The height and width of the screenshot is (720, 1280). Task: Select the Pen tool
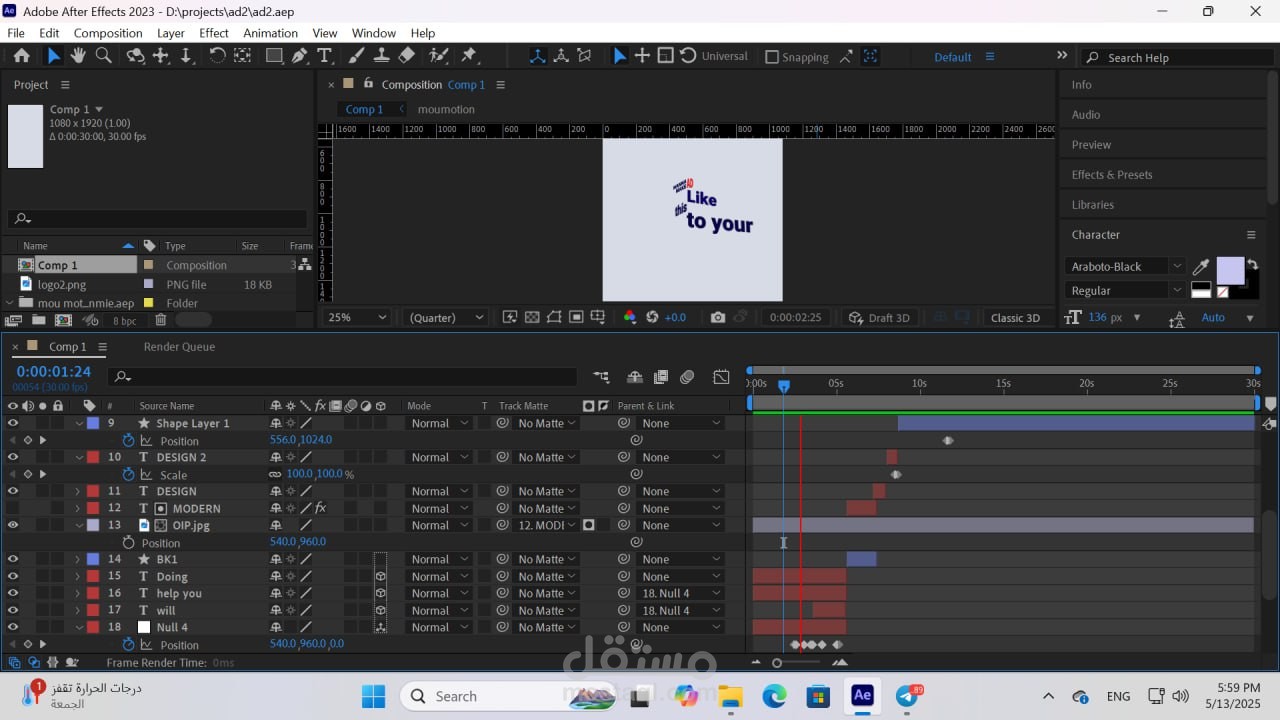[x=299, y=56]
